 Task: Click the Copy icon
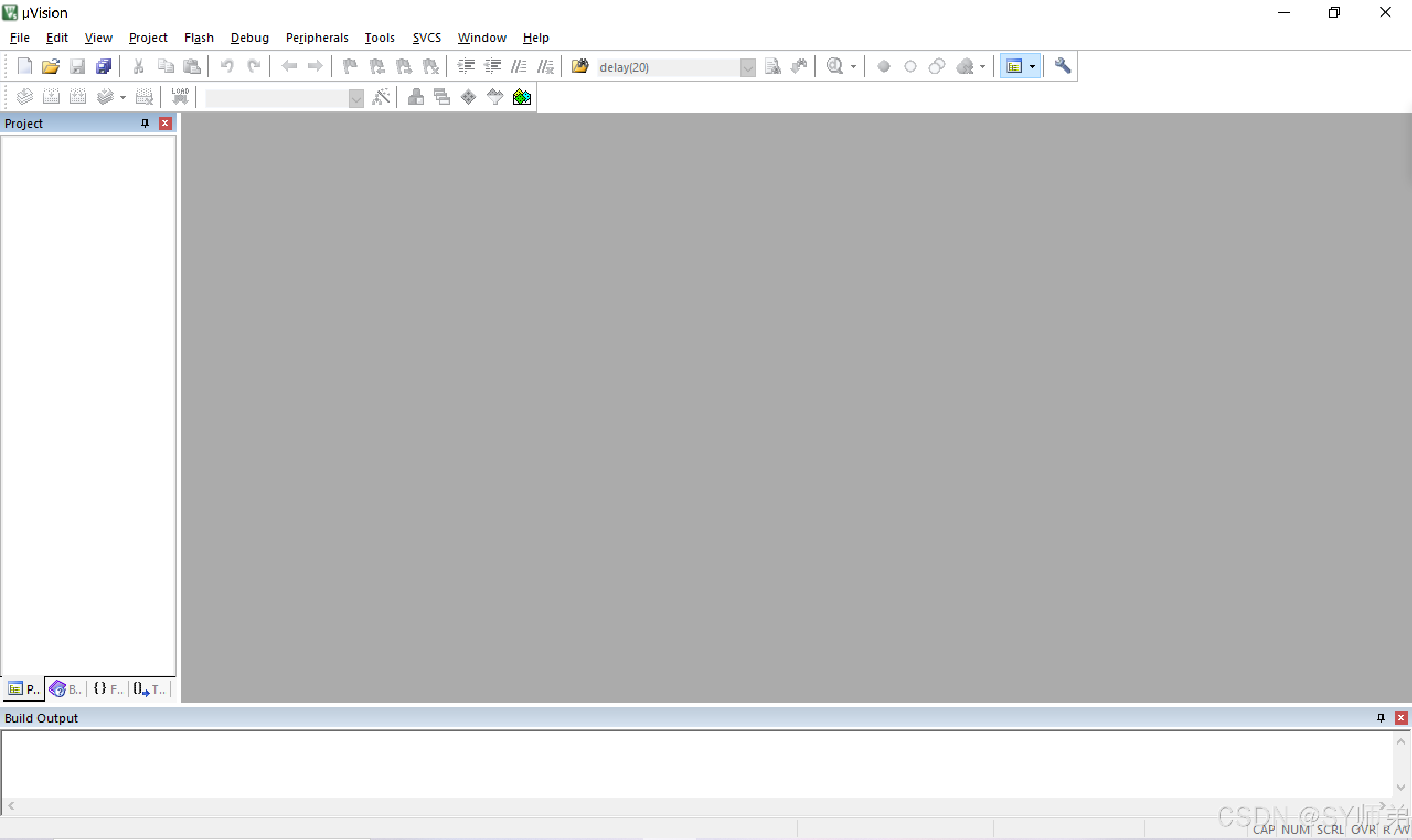pyautogui.click(x=166, y=66)
